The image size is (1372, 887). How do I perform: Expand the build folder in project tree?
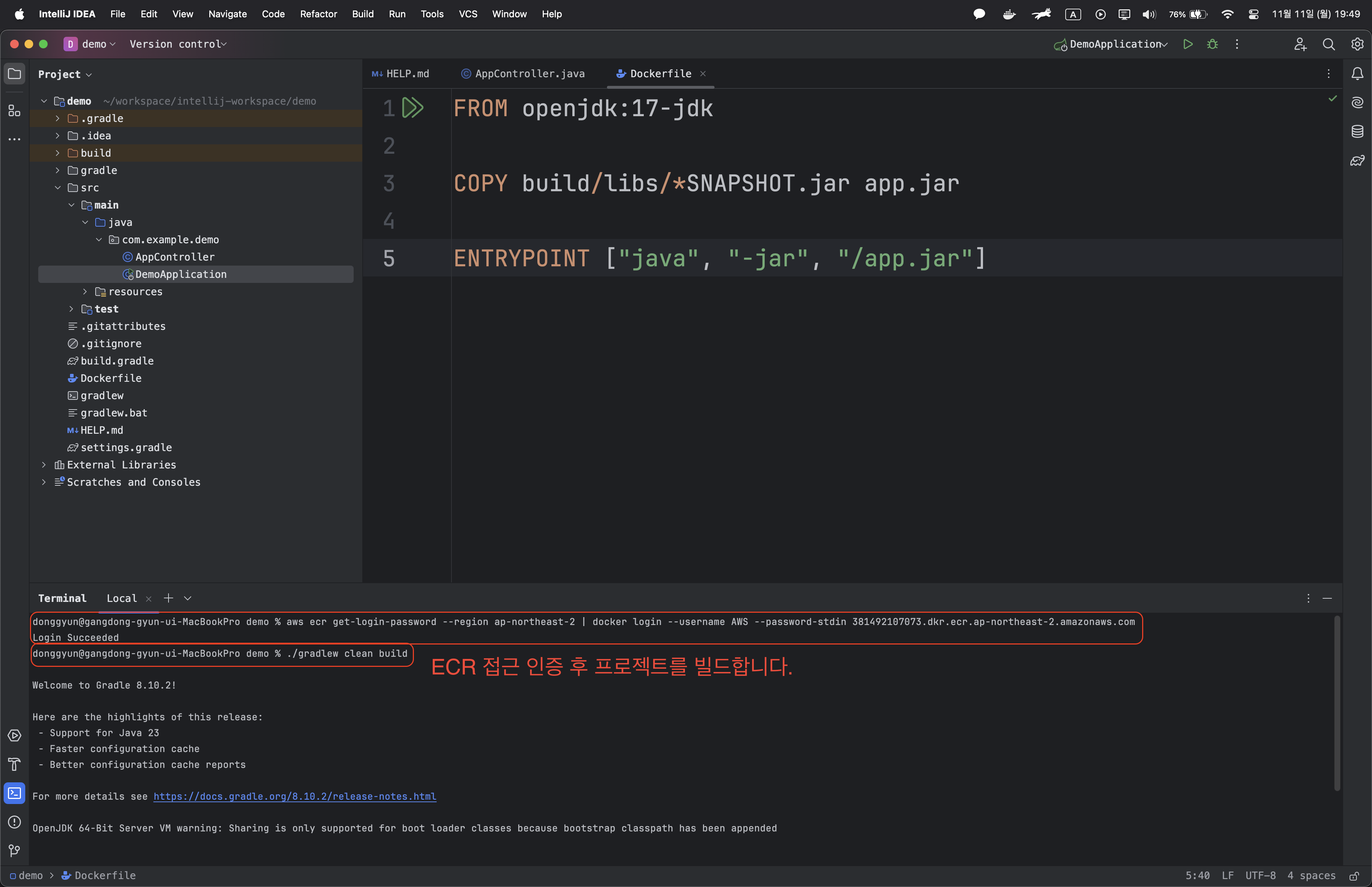pyautogui.click(x=58, y=153)
